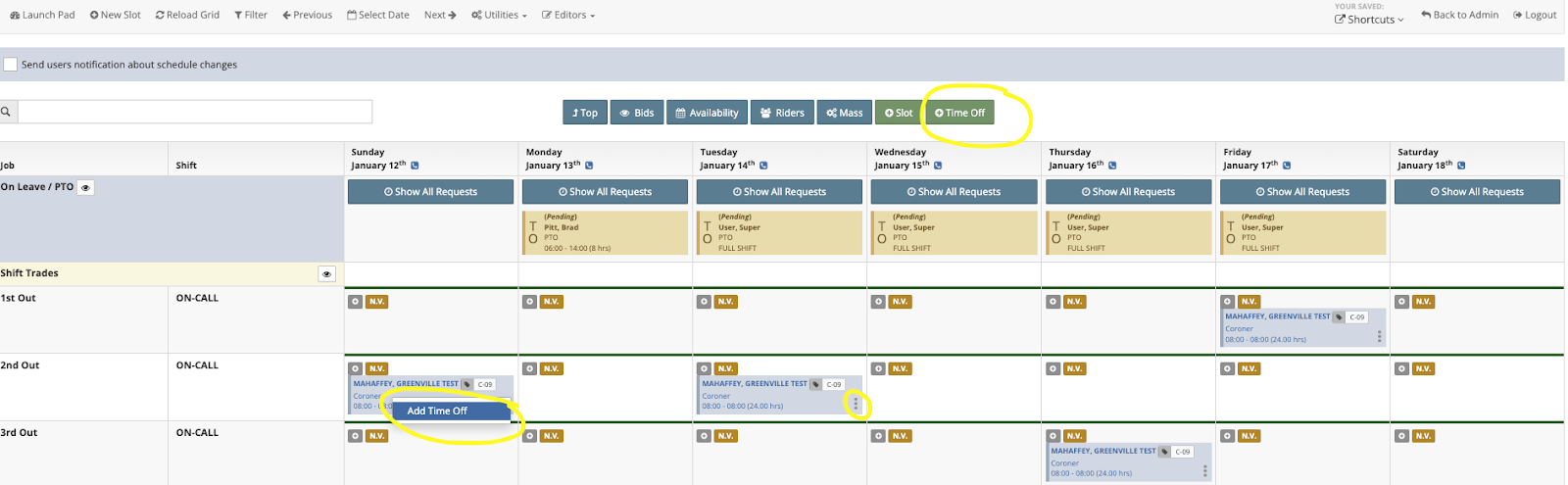Open the Utilities dropdown menu

499,15
